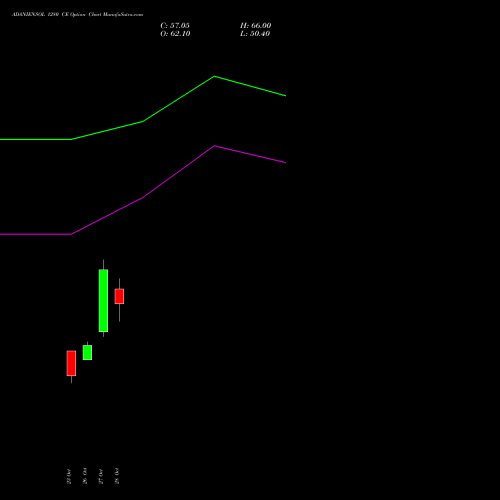Select the tall green candlestick for 27 Oct
500x500 pixels.
point(103,300)
